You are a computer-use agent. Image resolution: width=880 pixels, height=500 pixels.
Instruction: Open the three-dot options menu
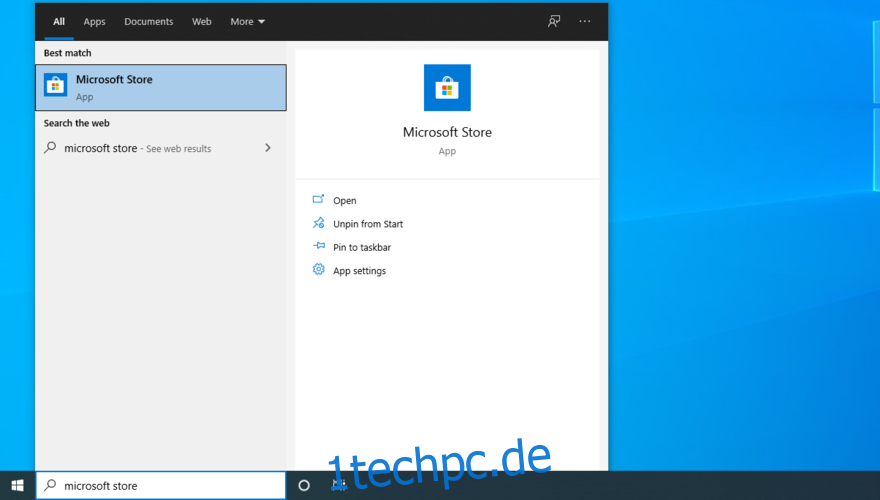(584, 21)
